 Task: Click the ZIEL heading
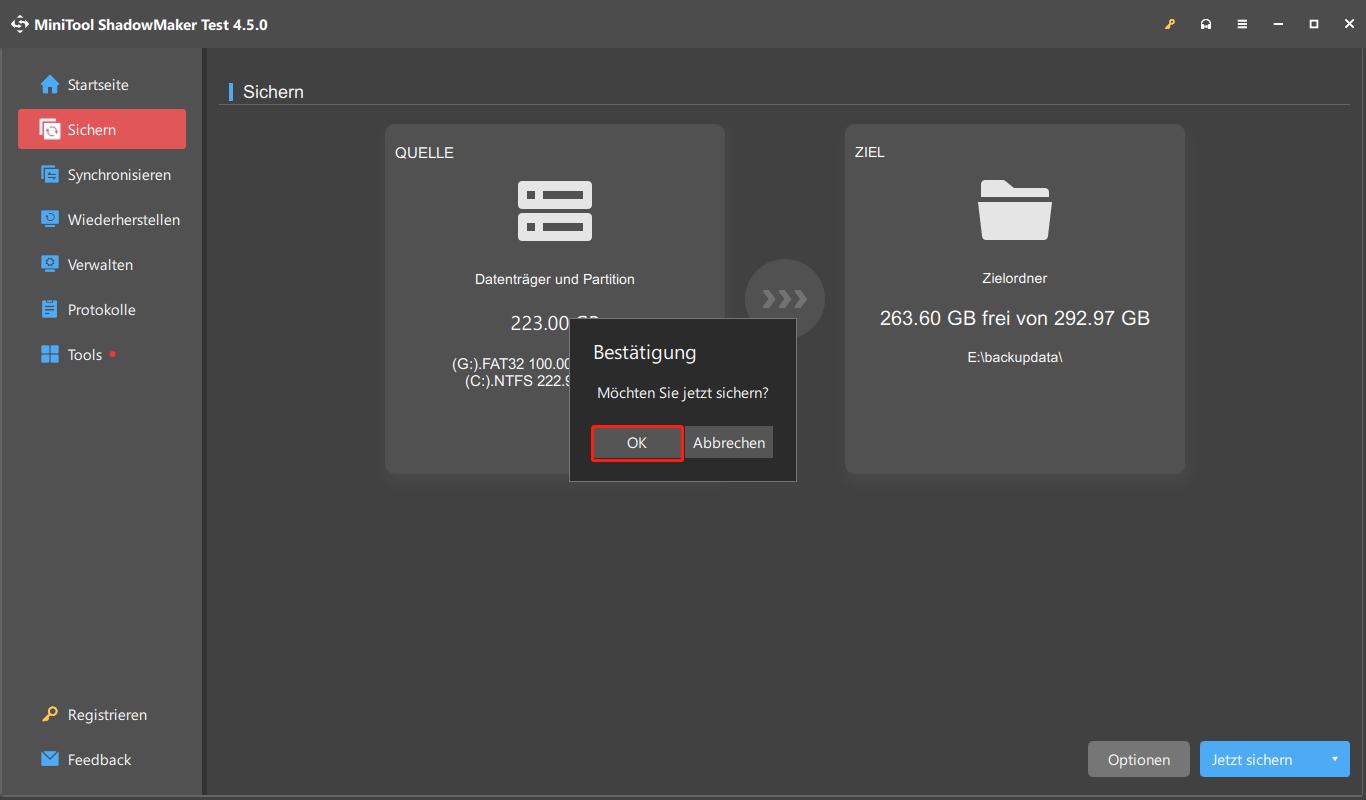click(x=870, y=153)
